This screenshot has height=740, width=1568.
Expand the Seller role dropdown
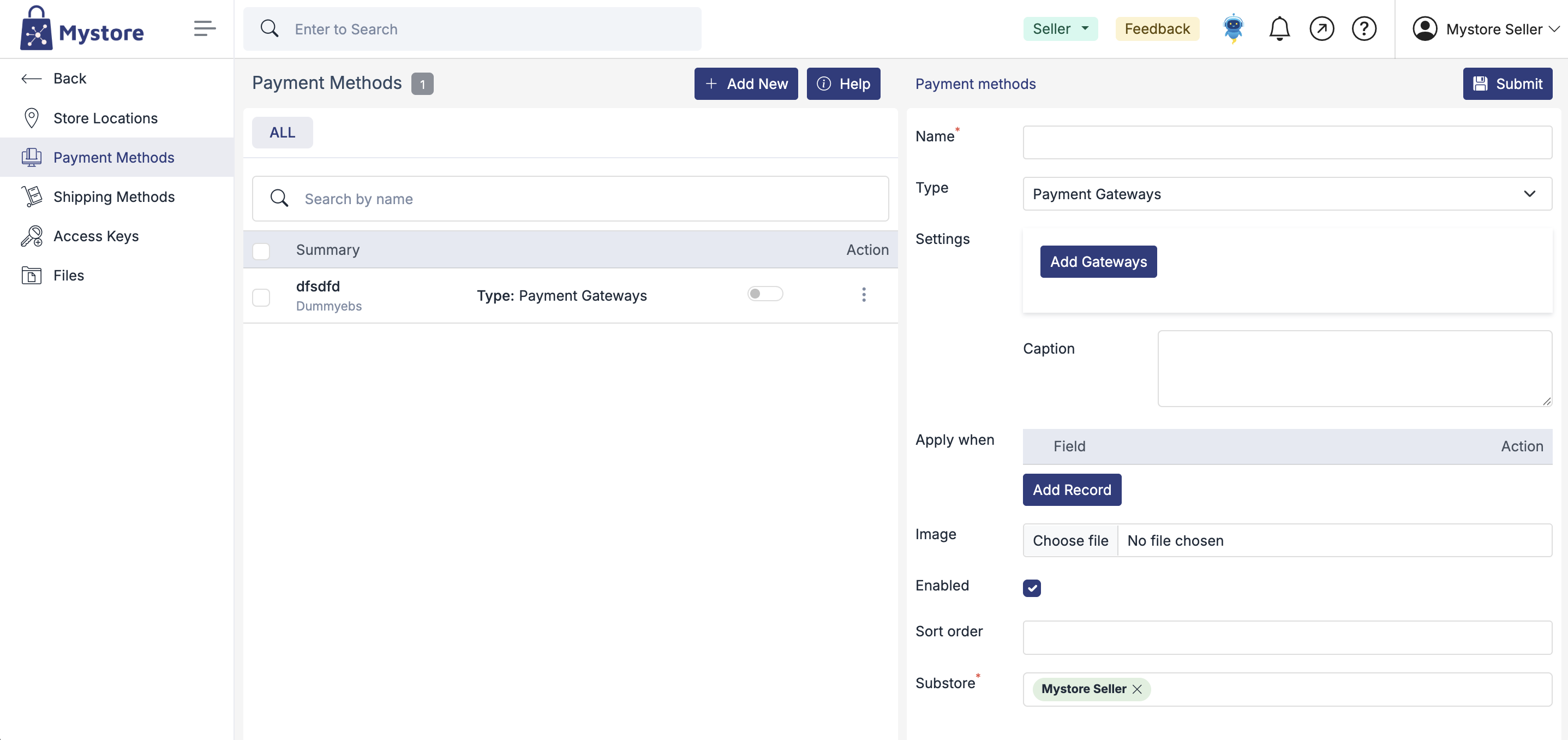tap(1060, 28)
